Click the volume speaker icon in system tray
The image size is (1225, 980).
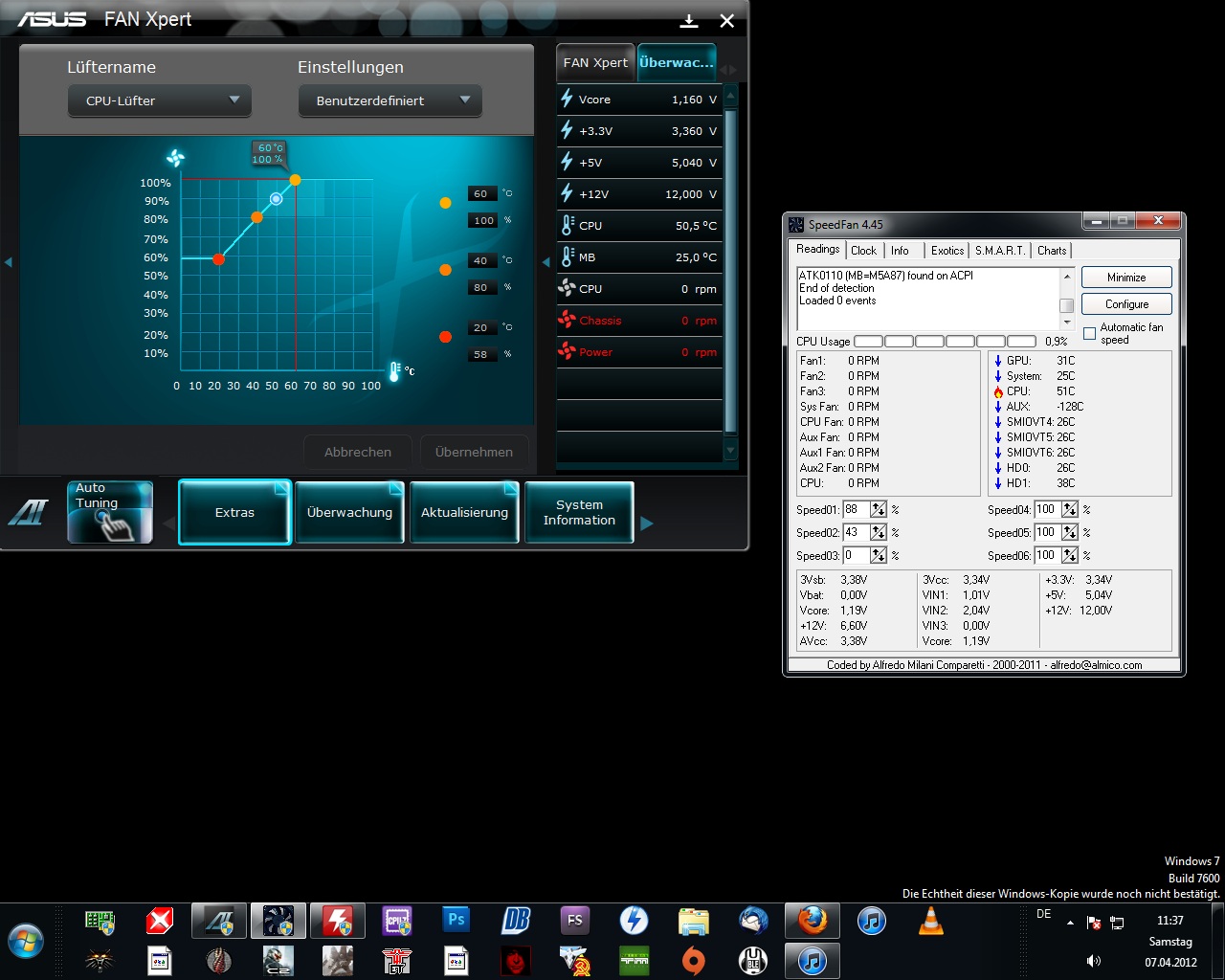[1094, 961]
